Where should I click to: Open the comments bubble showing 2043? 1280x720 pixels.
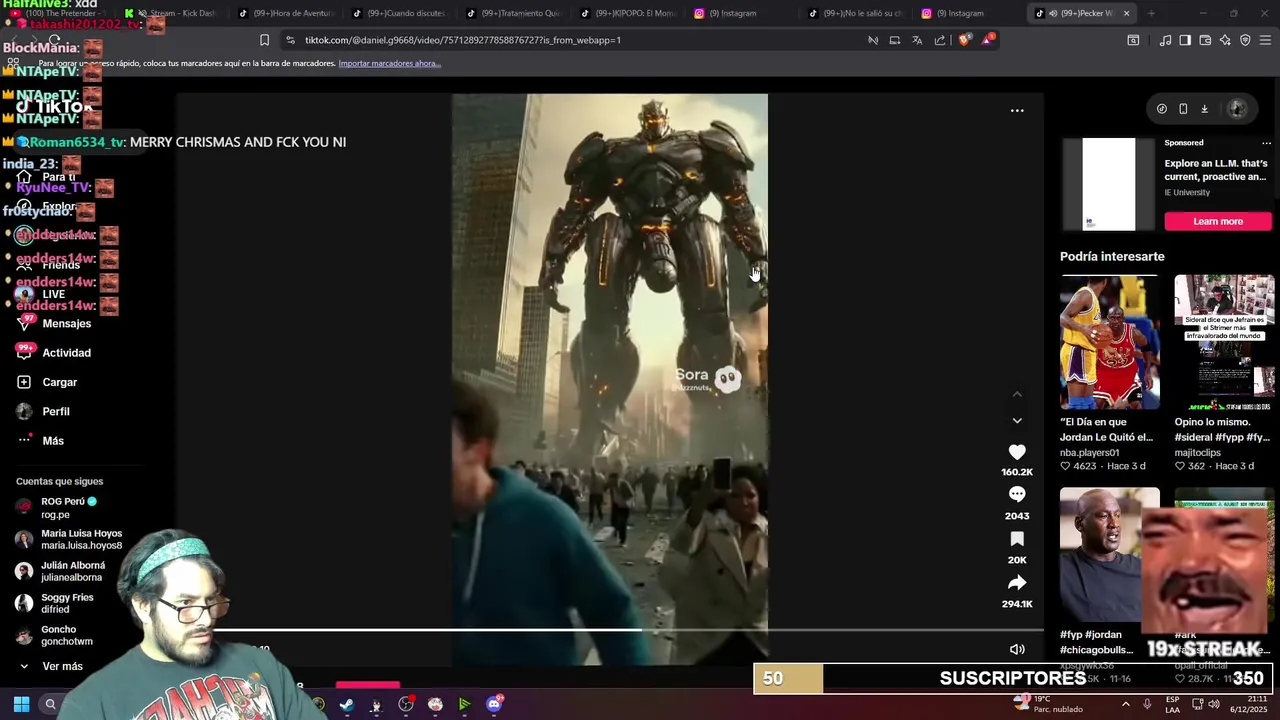click(1017, 494)
